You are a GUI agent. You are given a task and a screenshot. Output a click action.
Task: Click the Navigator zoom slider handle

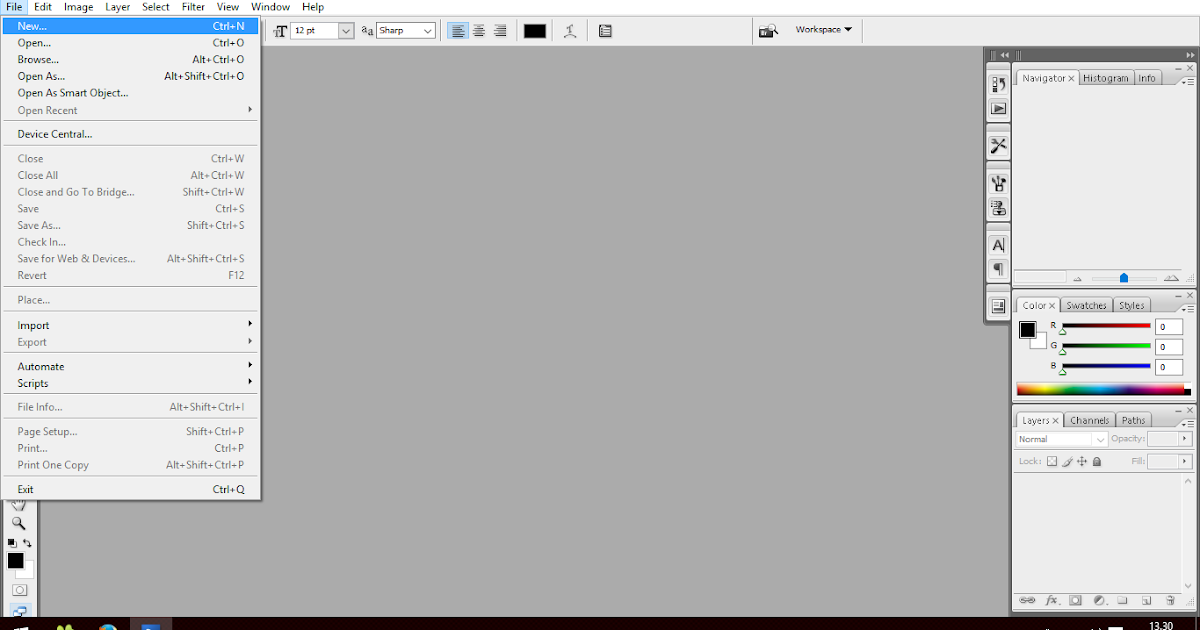pyautogui.click(x=1124, y=278)
